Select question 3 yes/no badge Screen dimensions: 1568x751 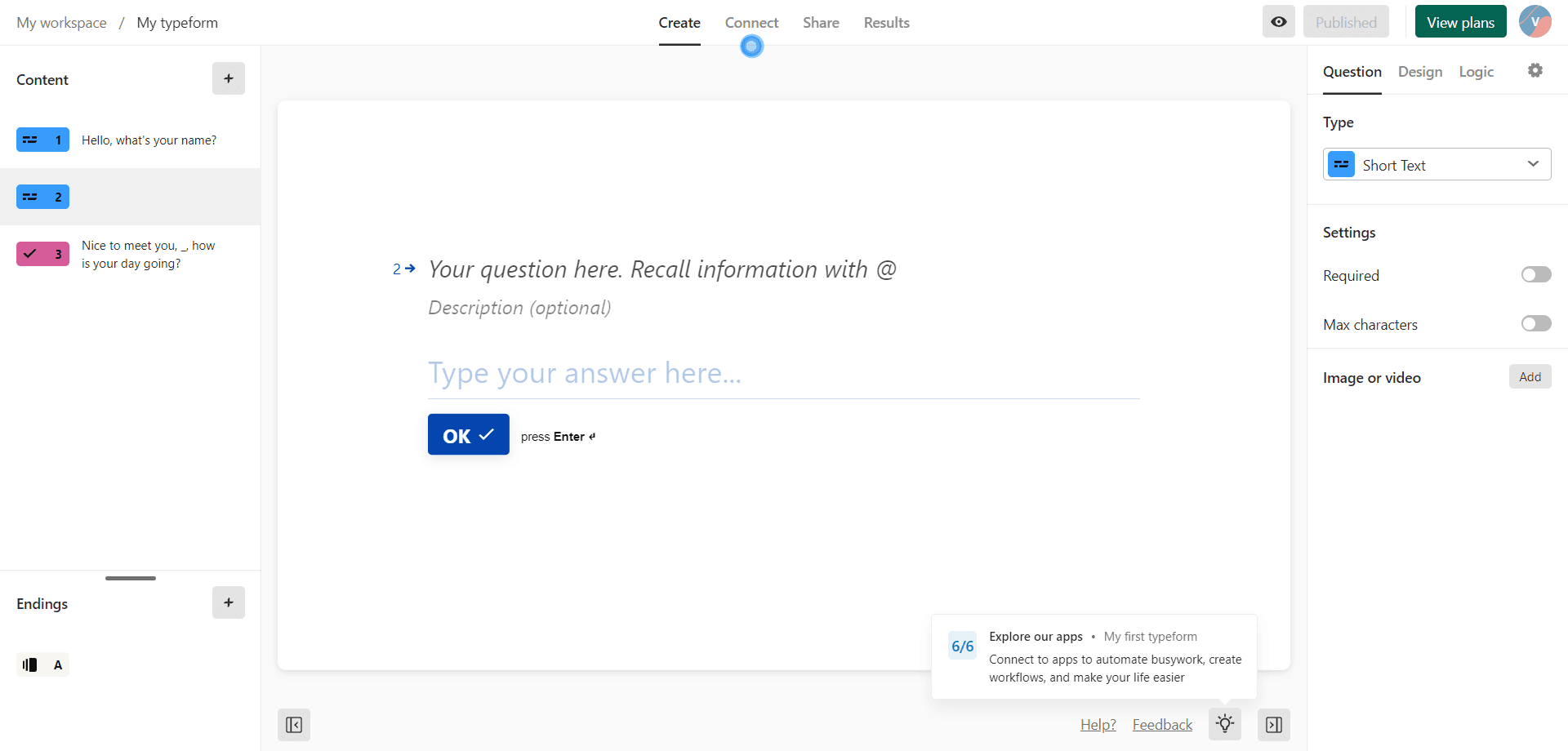pyautogui.click(x=42, y=254)
